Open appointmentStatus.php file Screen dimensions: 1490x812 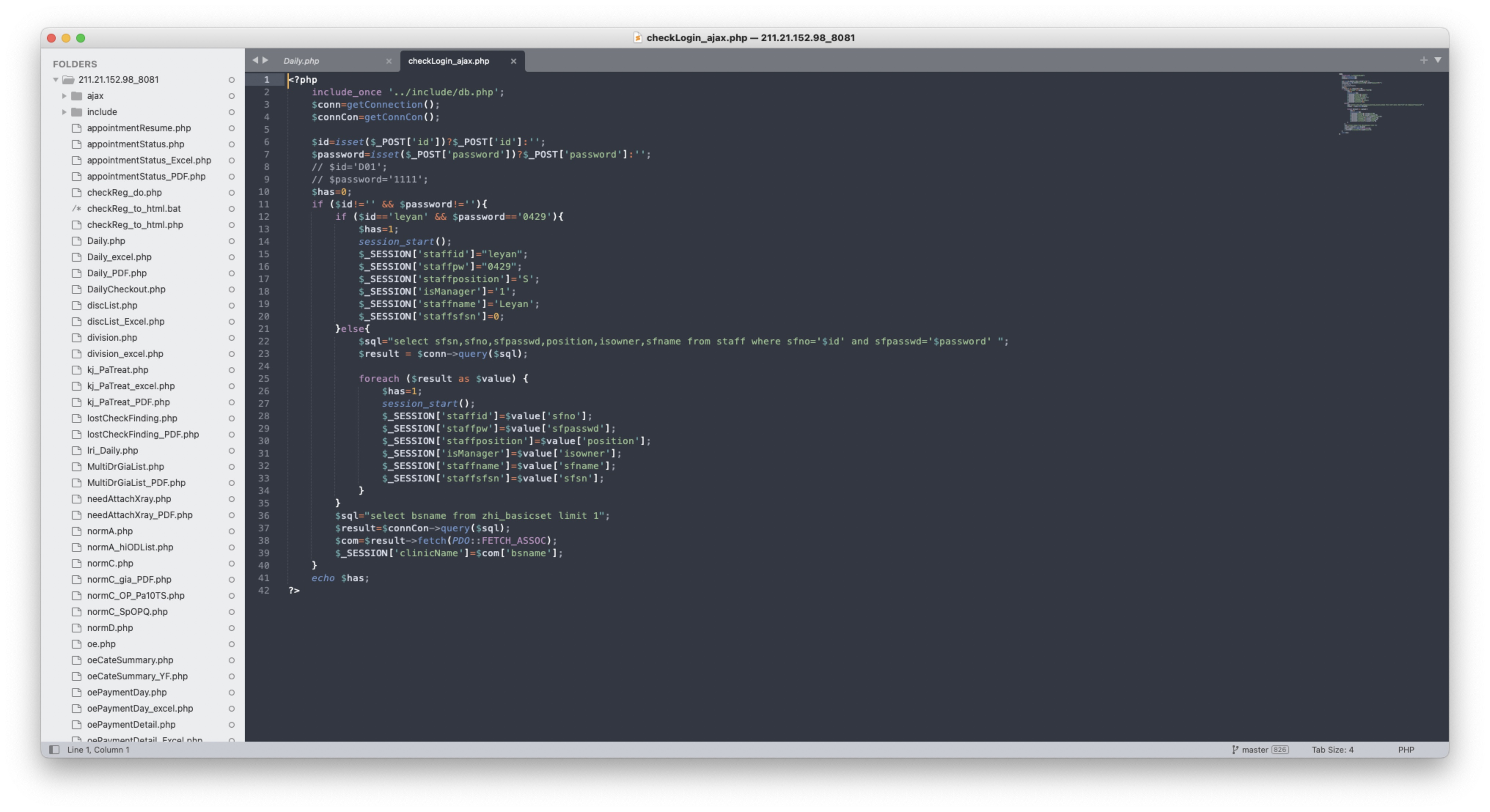click(x=135, y=144)
